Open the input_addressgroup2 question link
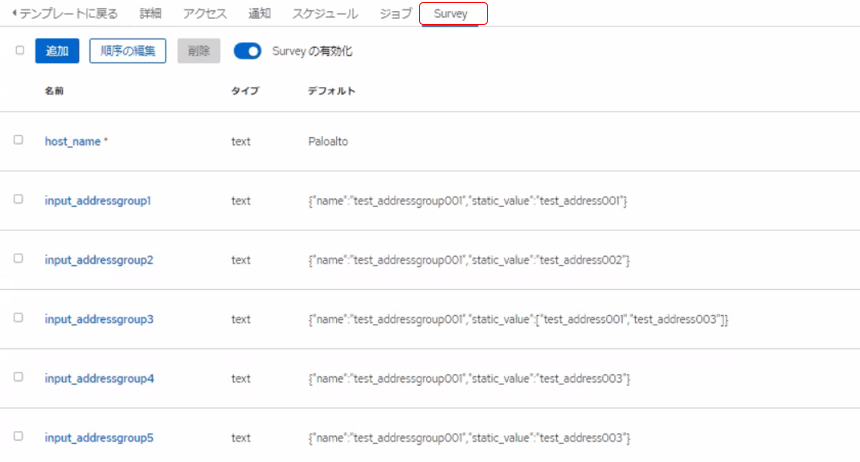 (x=98, y=260)
